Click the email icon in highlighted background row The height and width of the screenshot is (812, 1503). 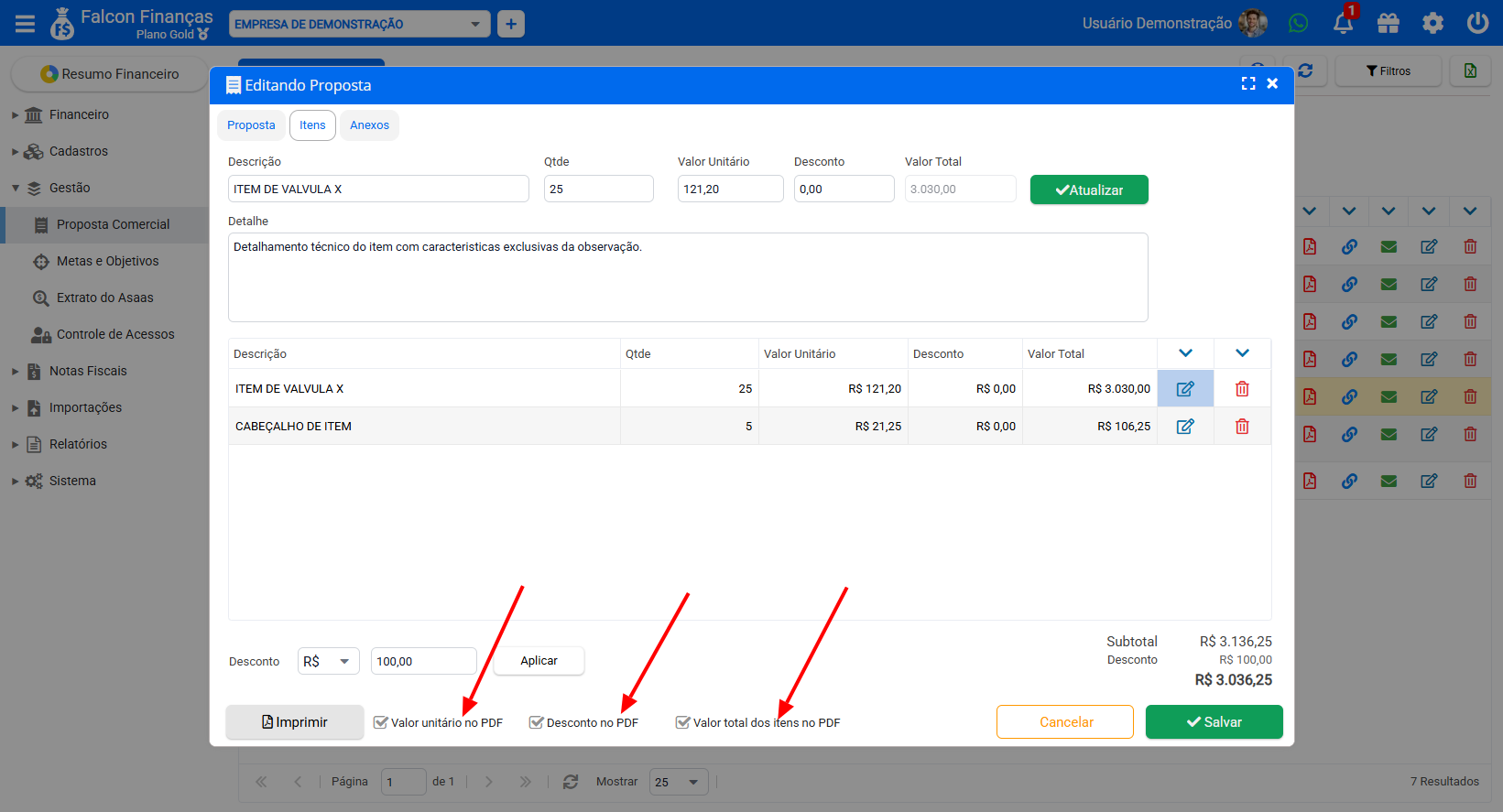pyautogui.click(x=1389, y=396)
